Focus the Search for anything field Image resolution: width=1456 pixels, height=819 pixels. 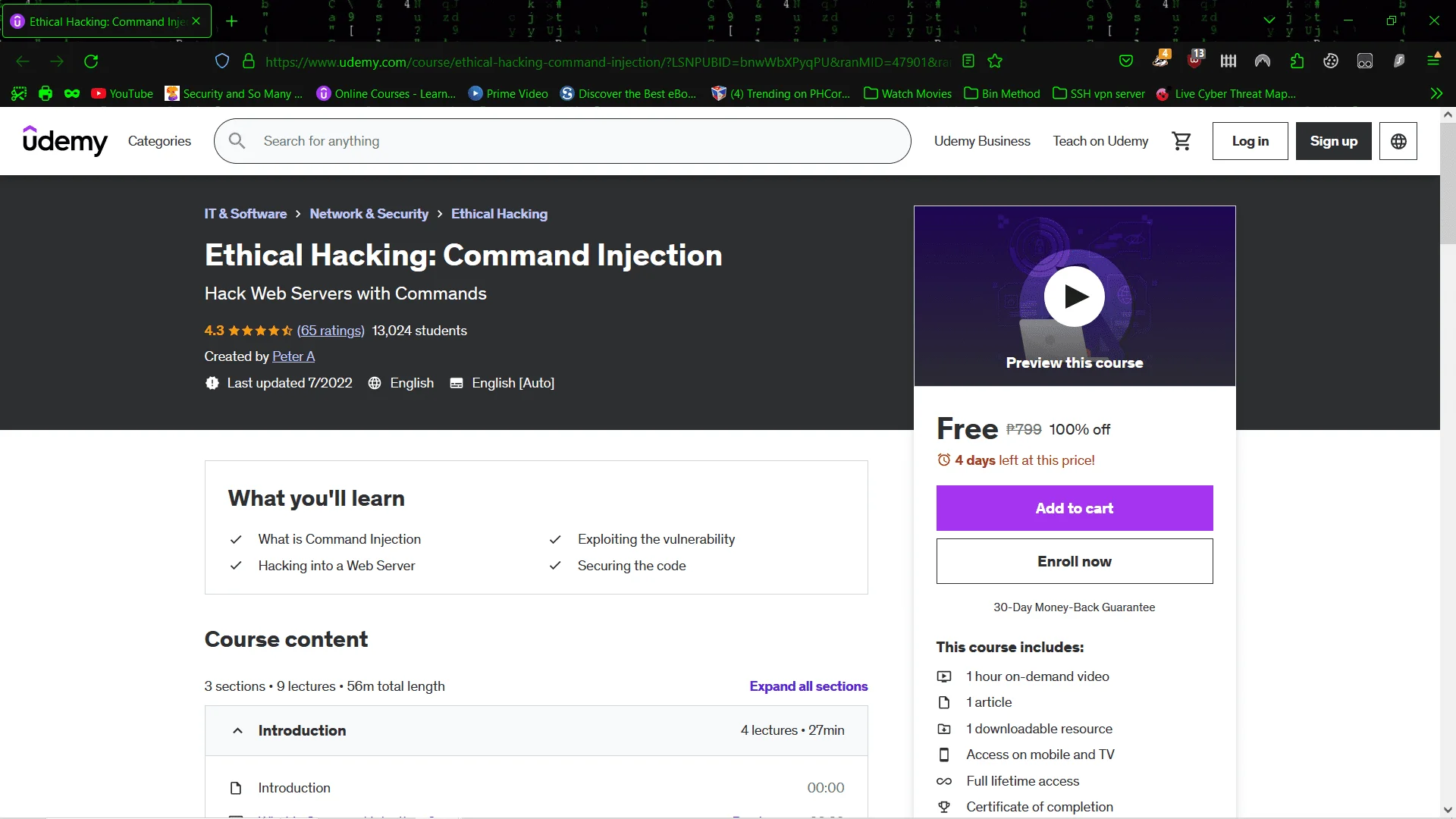pyautogui.click(x=562, y=141)
